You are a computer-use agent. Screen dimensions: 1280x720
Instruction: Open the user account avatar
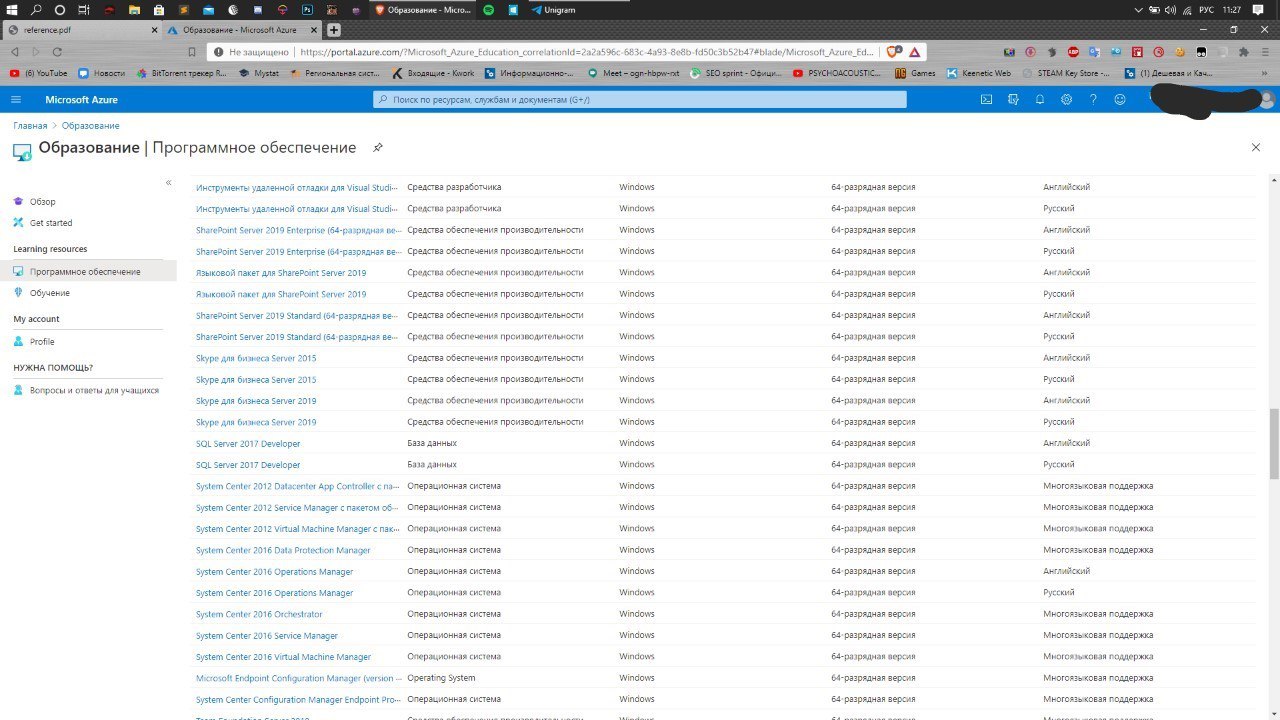[x=1267, y=100]
